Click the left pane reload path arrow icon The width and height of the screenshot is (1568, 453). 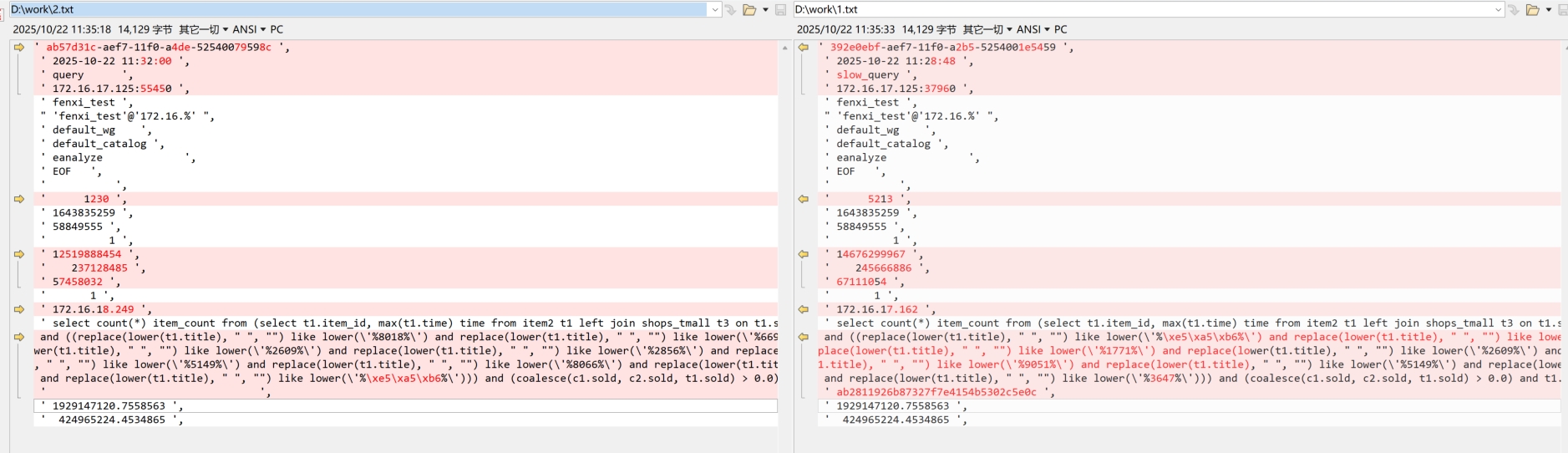pos(731,10)
